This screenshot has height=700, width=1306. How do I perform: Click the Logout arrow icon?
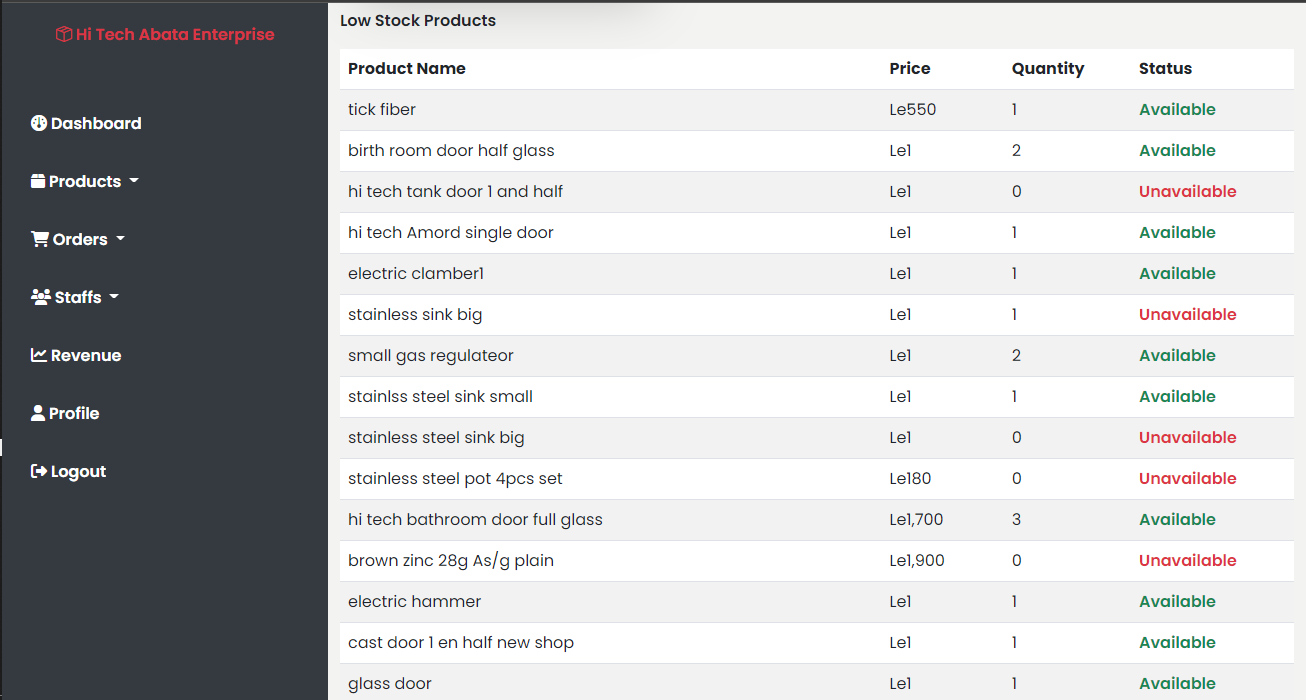[x=39, y=472]
